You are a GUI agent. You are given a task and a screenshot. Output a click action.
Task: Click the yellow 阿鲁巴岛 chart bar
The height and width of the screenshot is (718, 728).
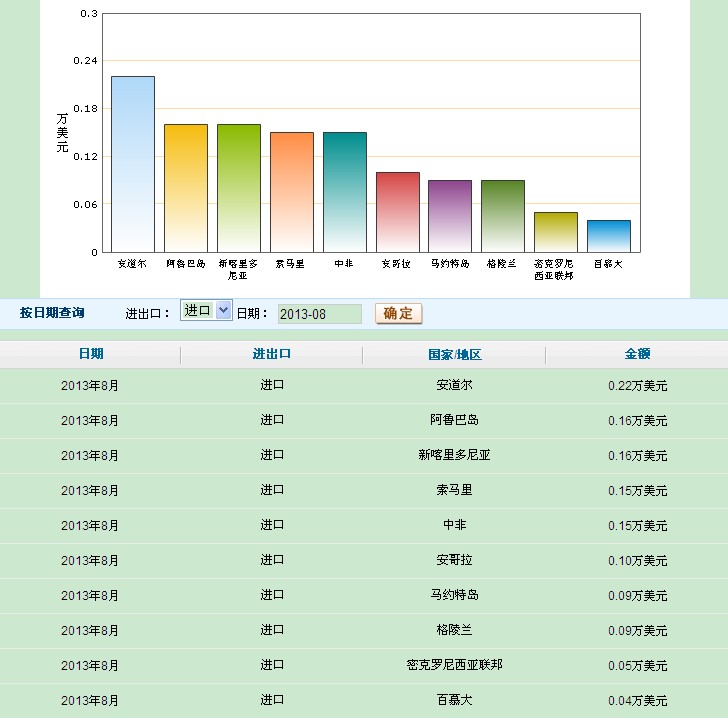[186, 188]
